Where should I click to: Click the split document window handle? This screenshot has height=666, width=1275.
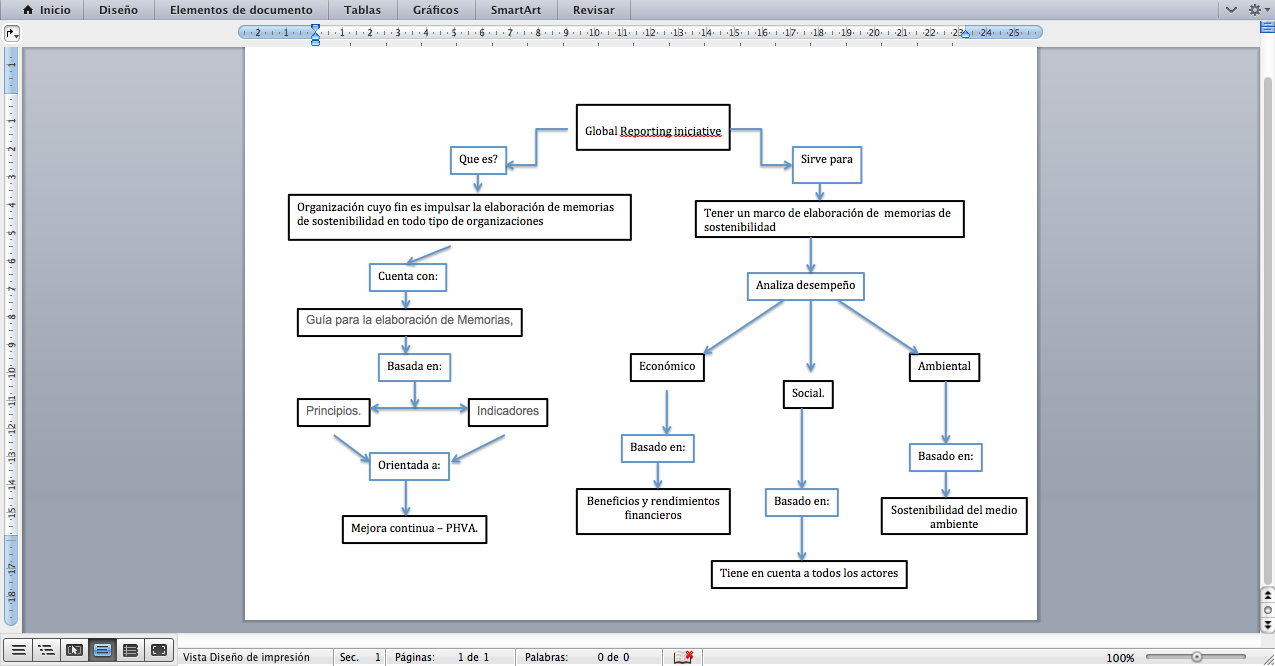pyautogui.click(x=1267, y=29)
